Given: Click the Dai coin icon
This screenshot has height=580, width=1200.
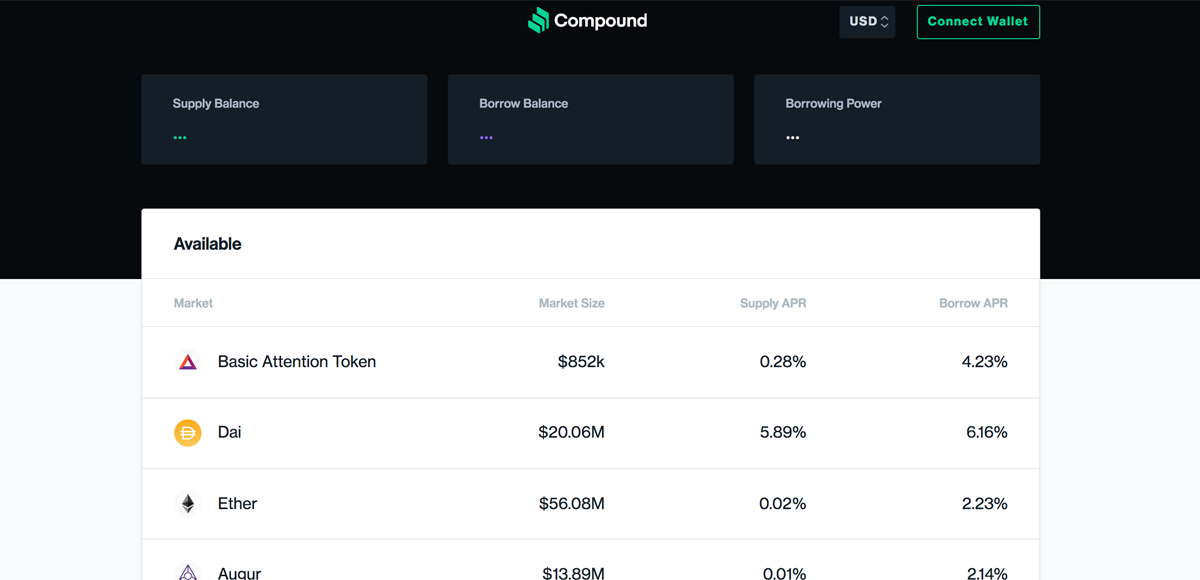Looking at the screenshot, I should pos(188,433).
